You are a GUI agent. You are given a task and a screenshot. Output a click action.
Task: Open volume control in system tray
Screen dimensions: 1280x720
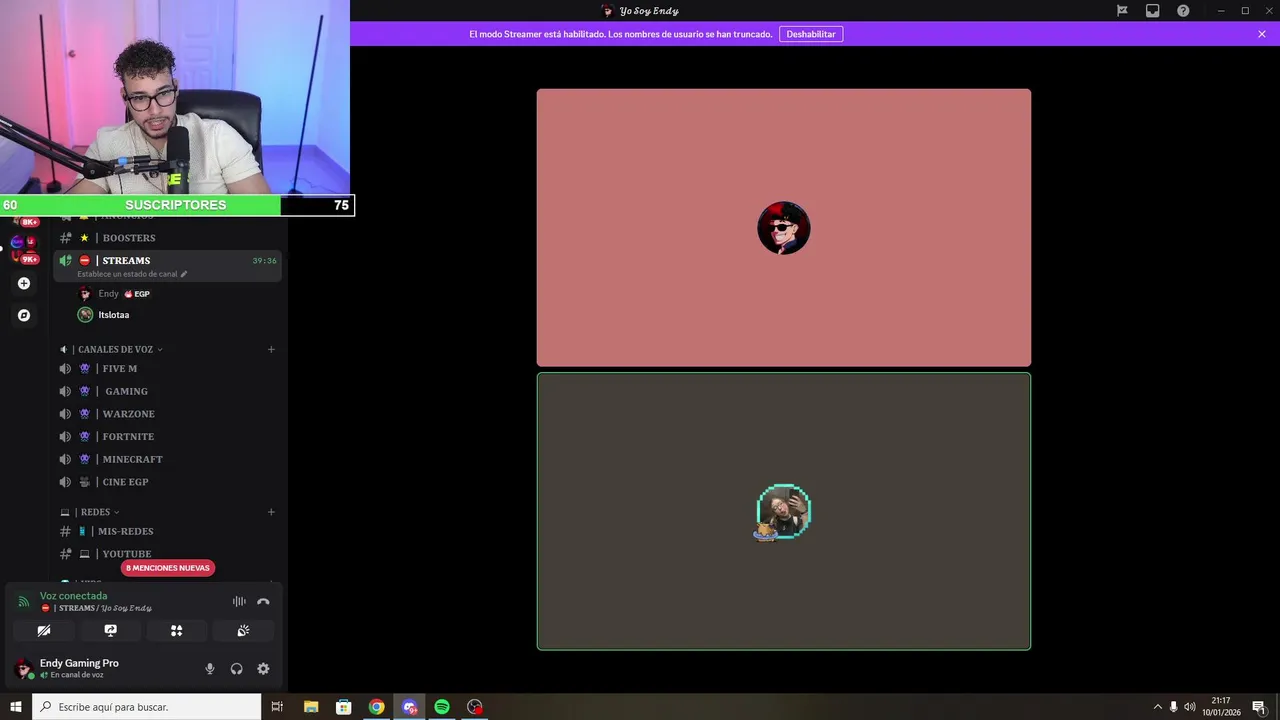pos(1189,707)
